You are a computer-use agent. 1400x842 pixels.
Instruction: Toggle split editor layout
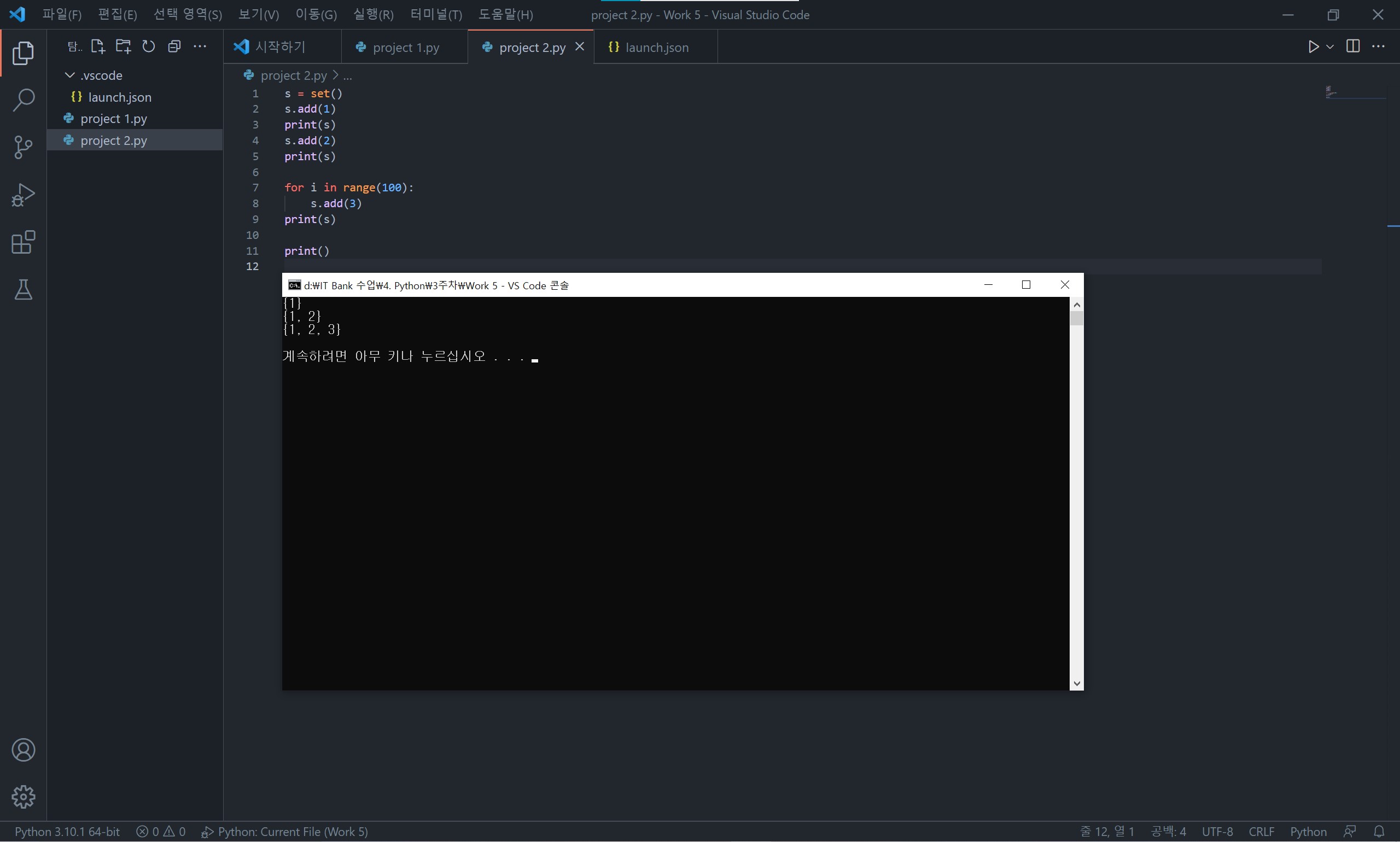[x=1352, y=46]
